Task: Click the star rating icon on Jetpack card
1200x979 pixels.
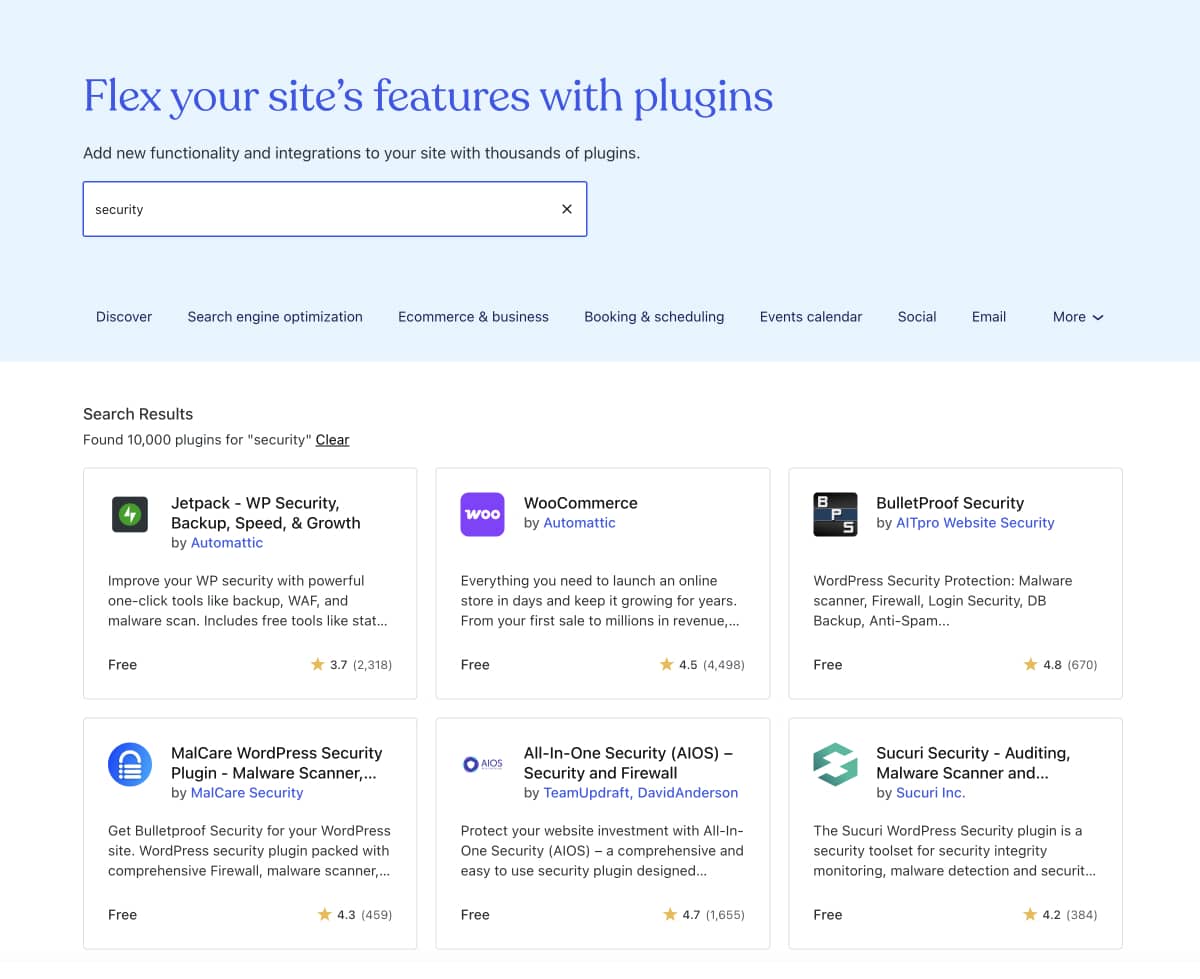Action: [318, 664]
